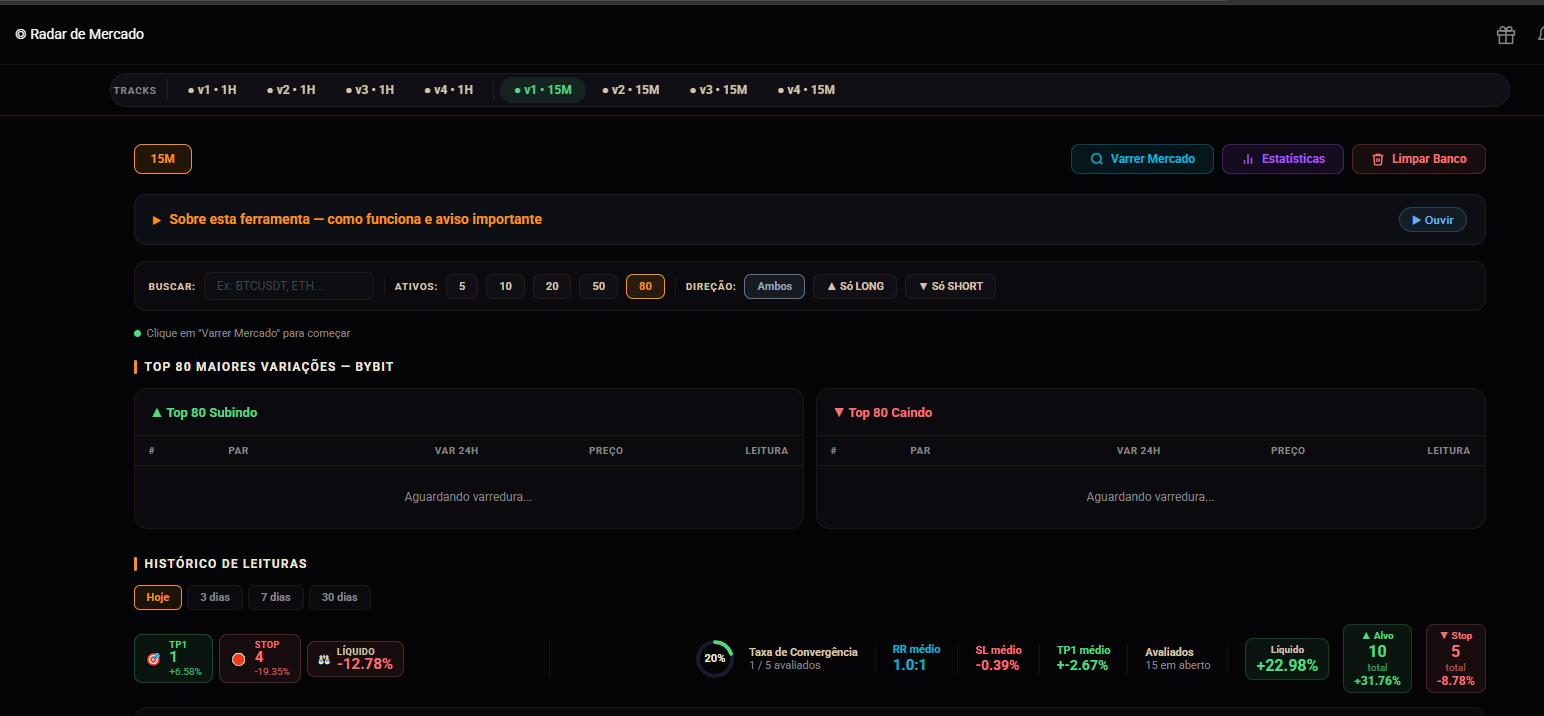This screenshot has height=716, width=1544.
Task: Click Top 80 Caindo heading
Action: (882, 413)
